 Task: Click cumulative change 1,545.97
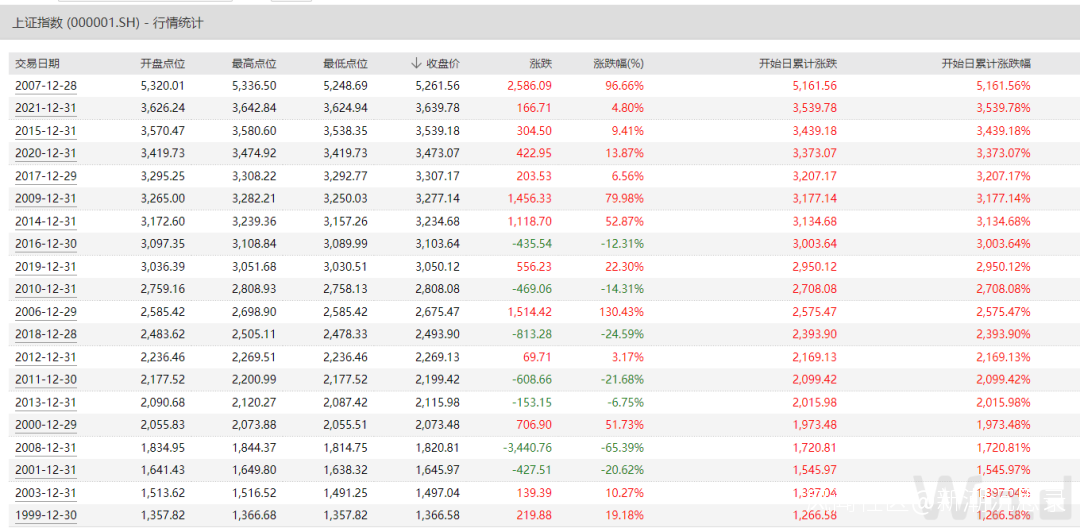[x=815, y=470]
